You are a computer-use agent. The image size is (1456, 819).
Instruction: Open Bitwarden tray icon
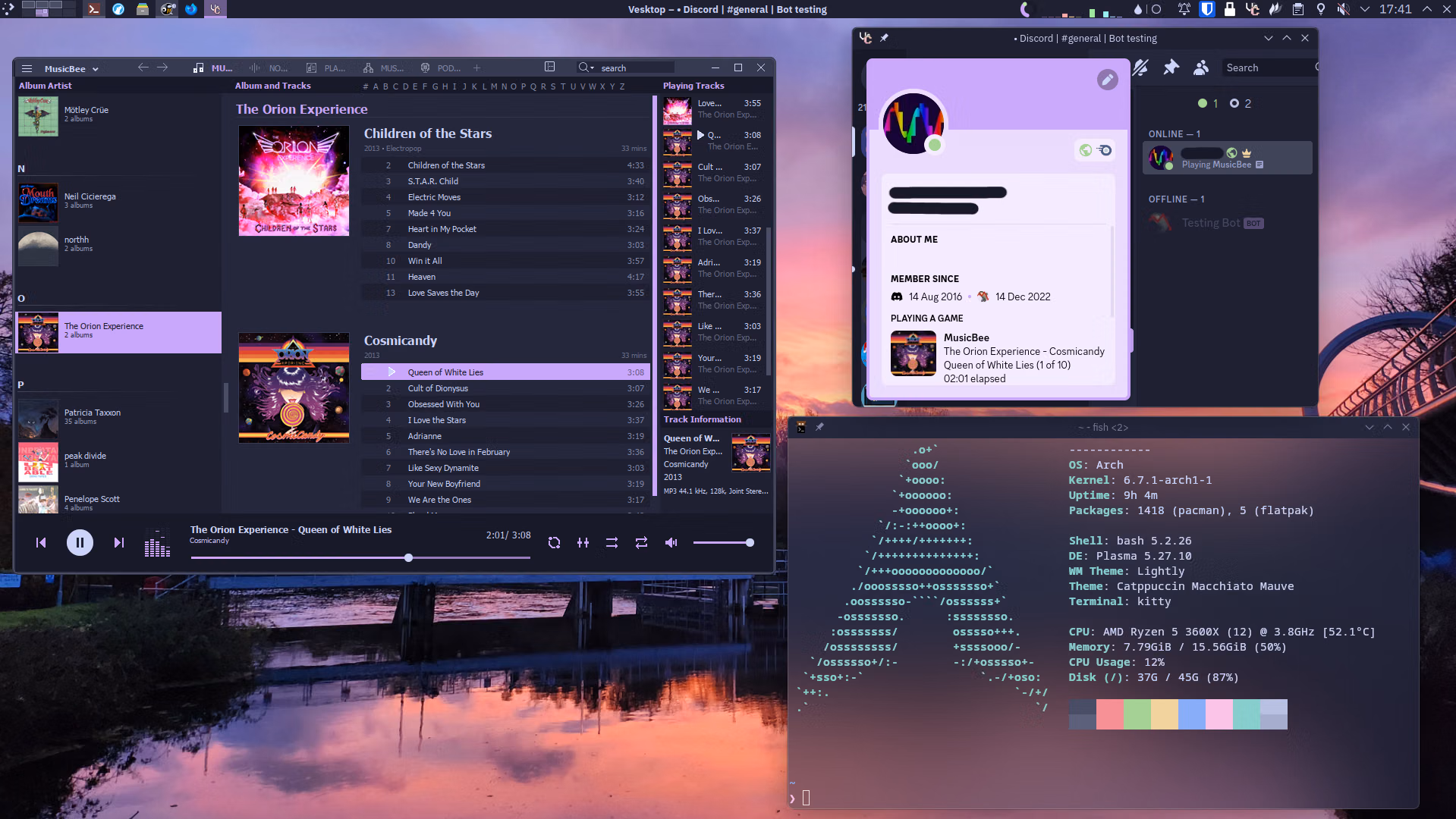[1206, 9]
